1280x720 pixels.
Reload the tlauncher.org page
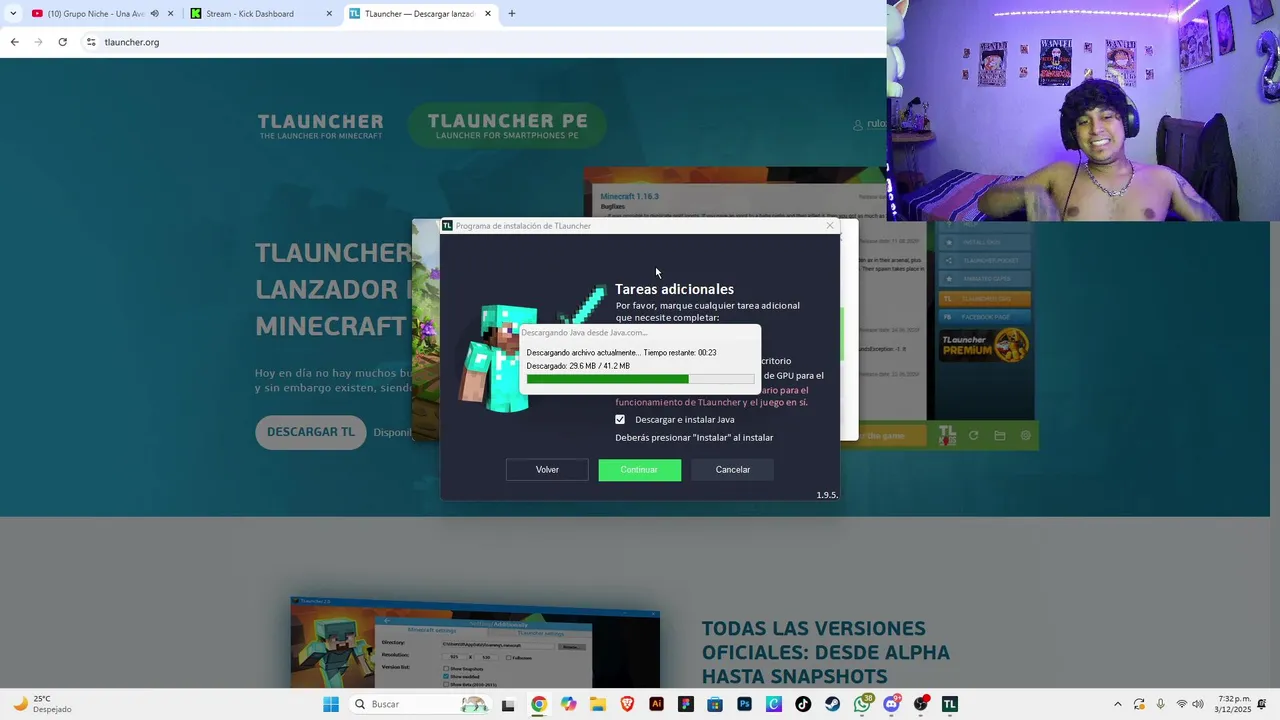point(62,42)
